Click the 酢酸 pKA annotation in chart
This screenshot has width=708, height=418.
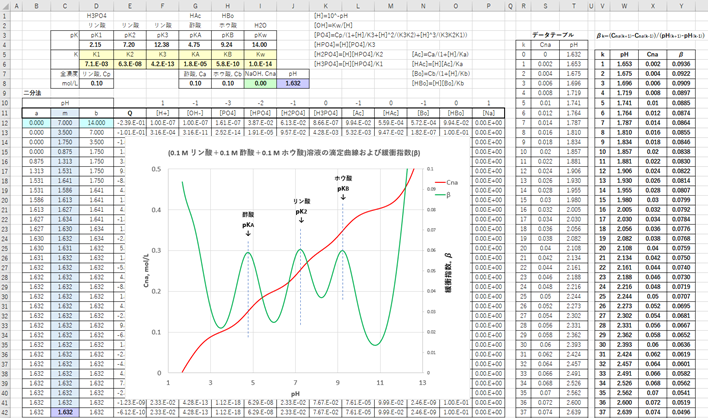tap(248, 224)
